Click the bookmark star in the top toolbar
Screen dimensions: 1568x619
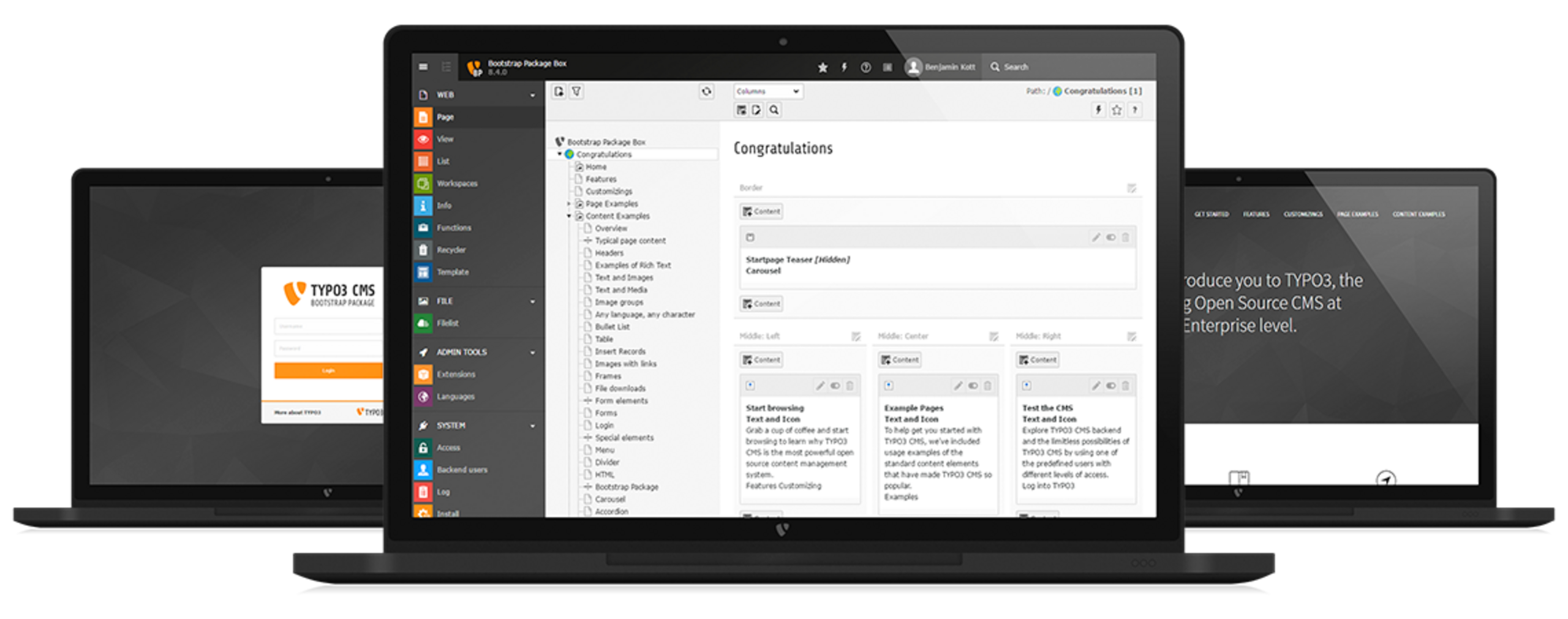(823, 67)
